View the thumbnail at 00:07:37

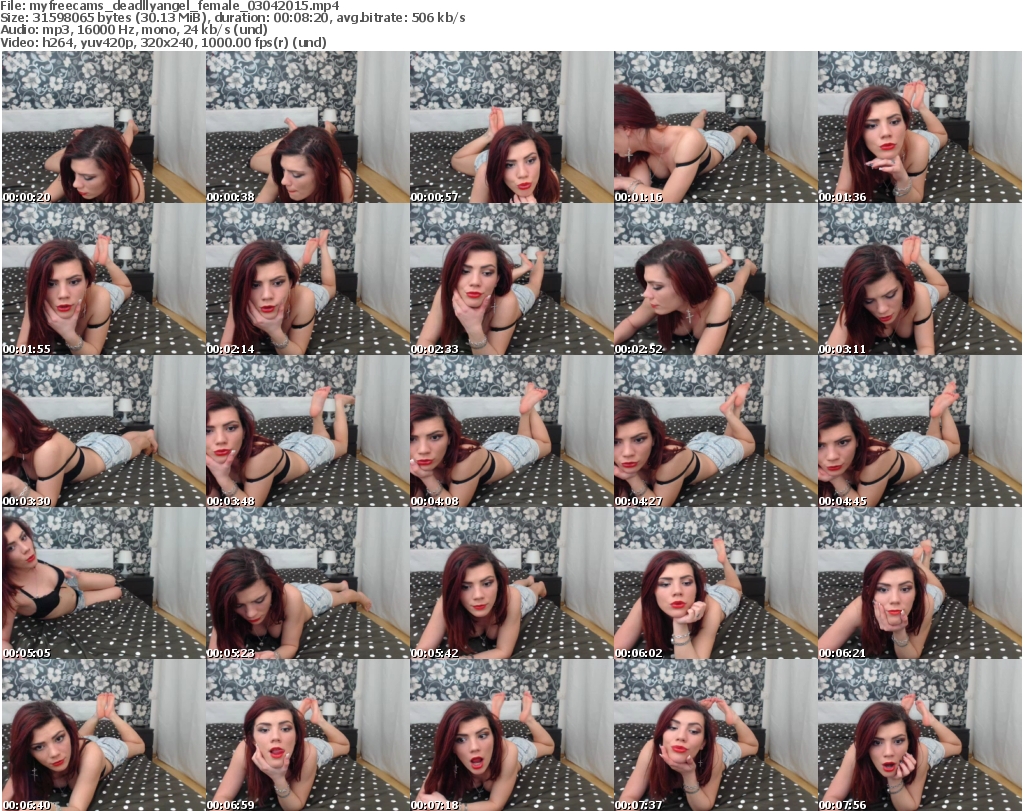(x=715, y=735)
